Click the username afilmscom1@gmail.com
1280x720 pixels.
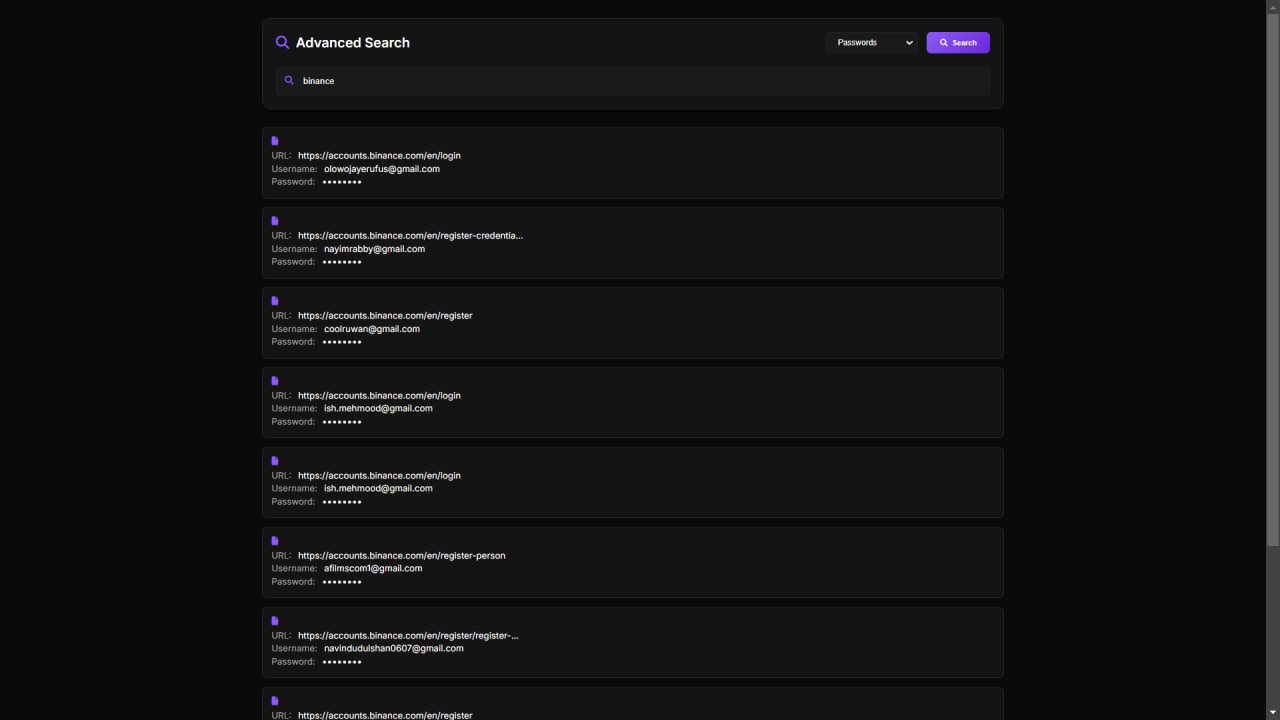pos(373,568)
